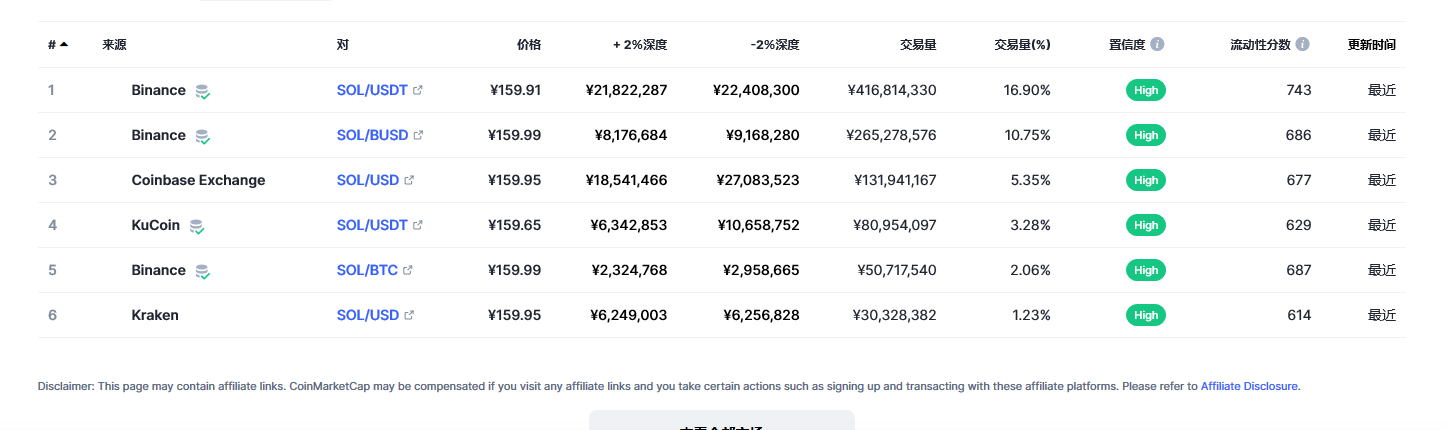Open the KuCoin SOL/USDT pair link
This screenshot has height=430, width=1450.
[x=372, y=225]
